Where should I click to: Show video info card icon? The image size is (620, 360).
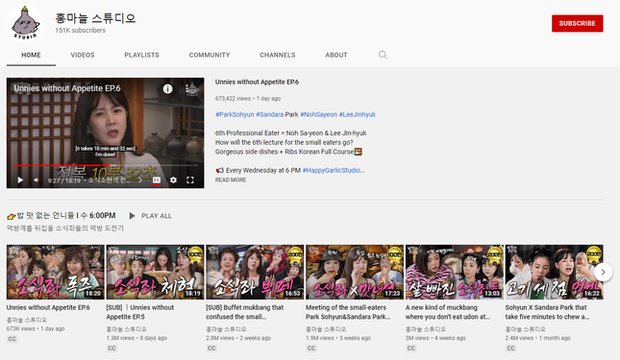tap(168, 89)
